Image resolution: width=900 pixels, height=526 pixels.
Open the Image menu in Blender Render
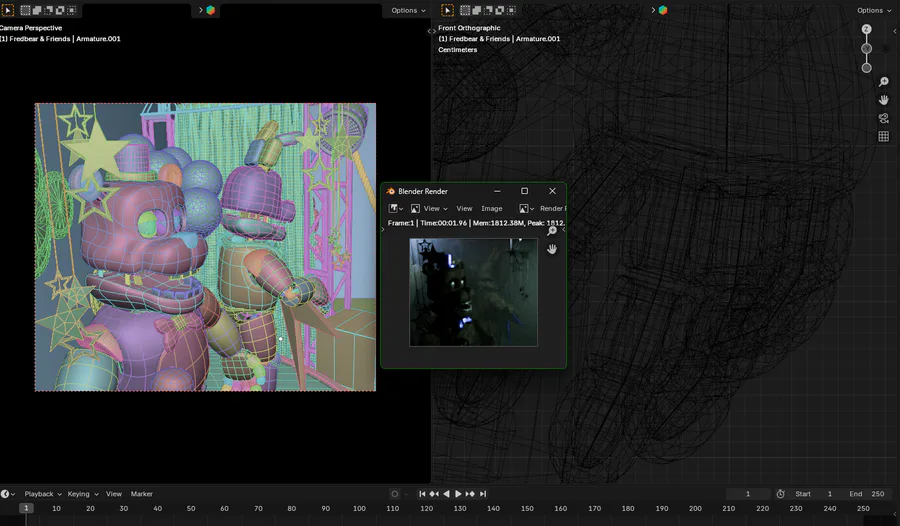click(491, 208)
